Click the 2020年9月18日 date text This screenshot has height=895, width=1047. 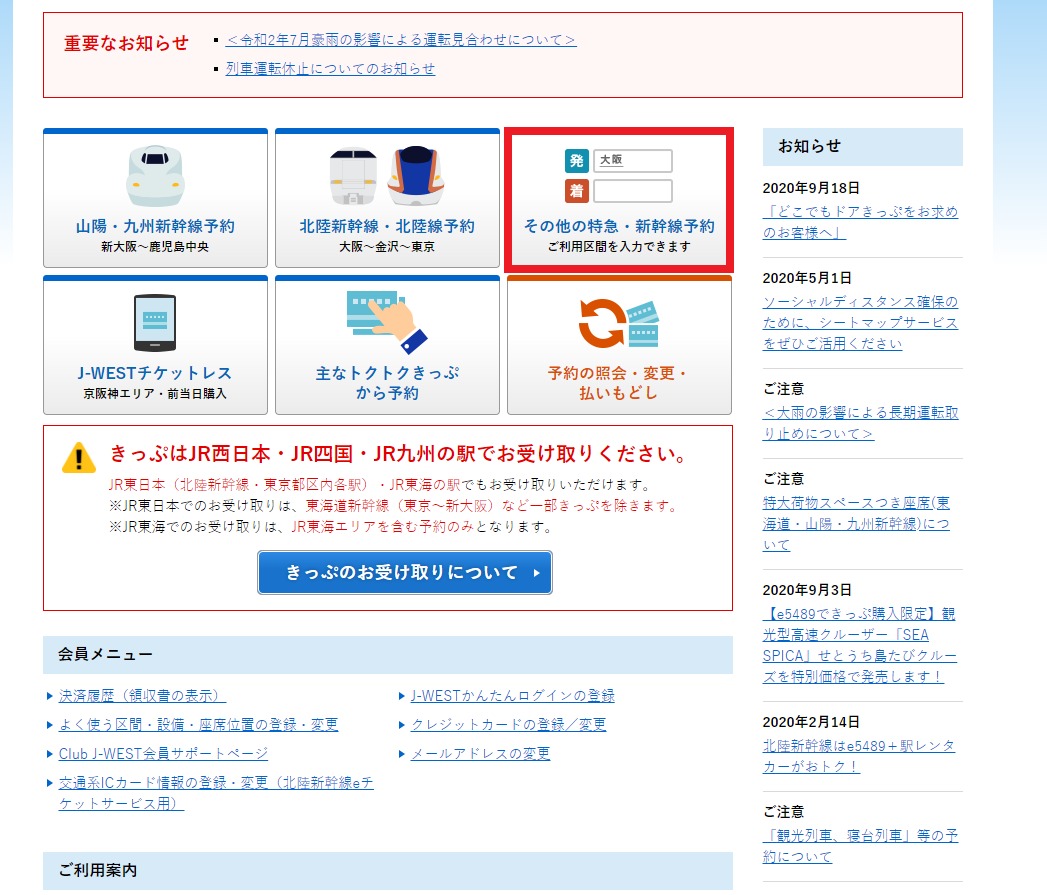point(811,188)
